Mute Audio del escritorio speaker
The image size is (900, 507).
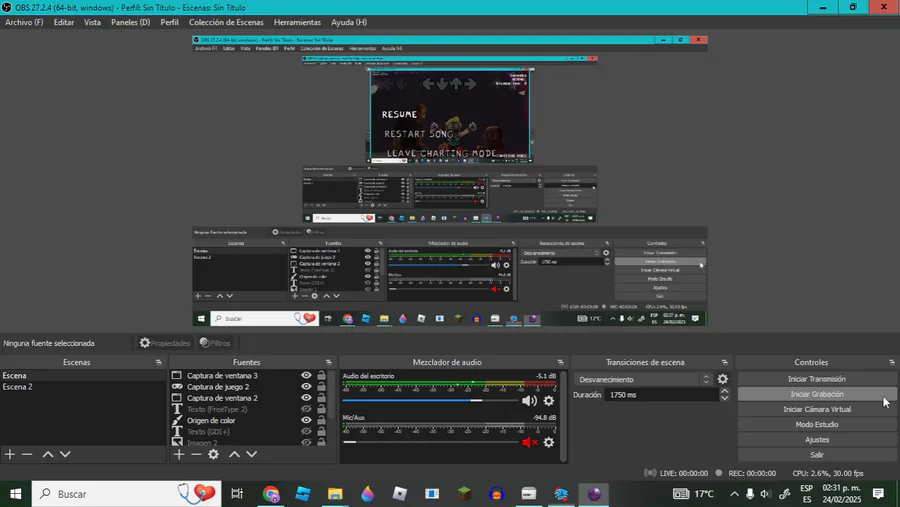pos(529,401)
